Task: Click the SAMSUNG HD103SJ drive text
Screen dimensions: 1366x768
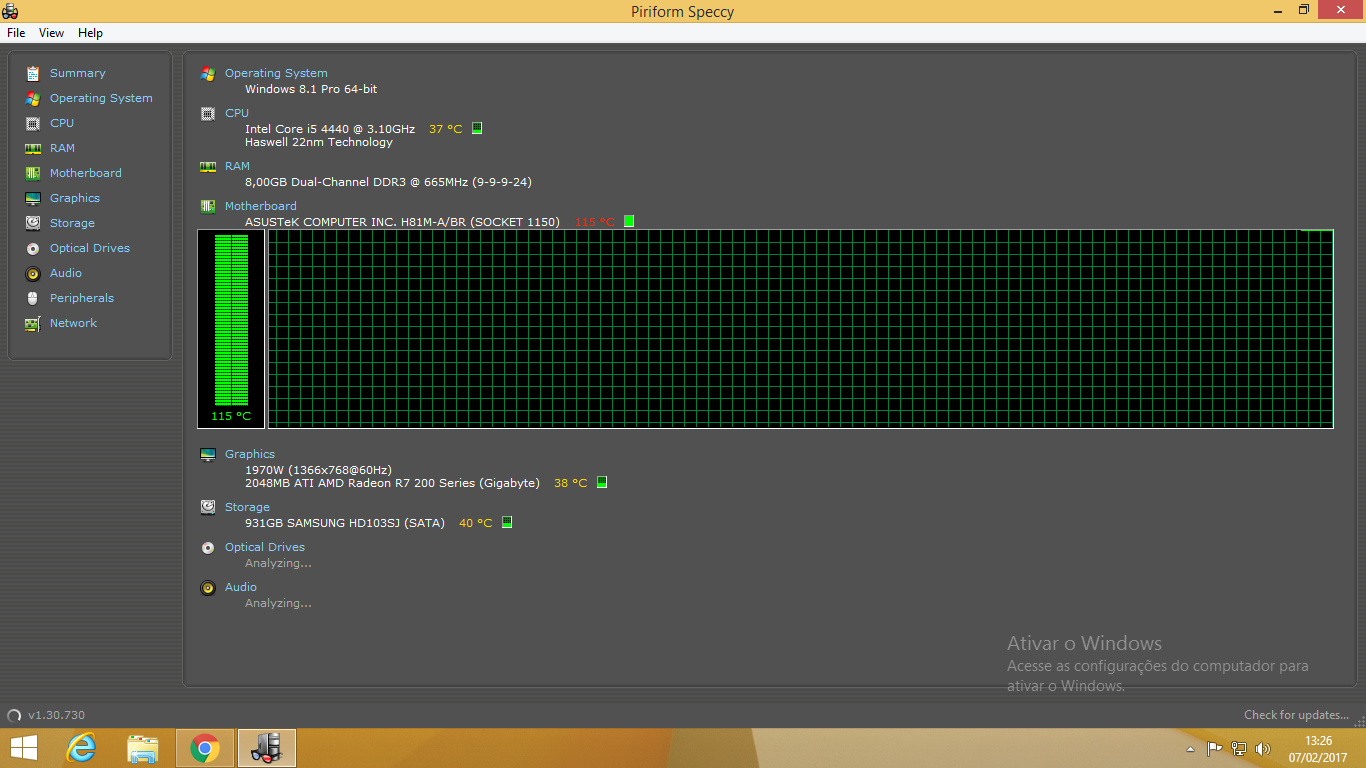Action: click(x=345, y=523)
